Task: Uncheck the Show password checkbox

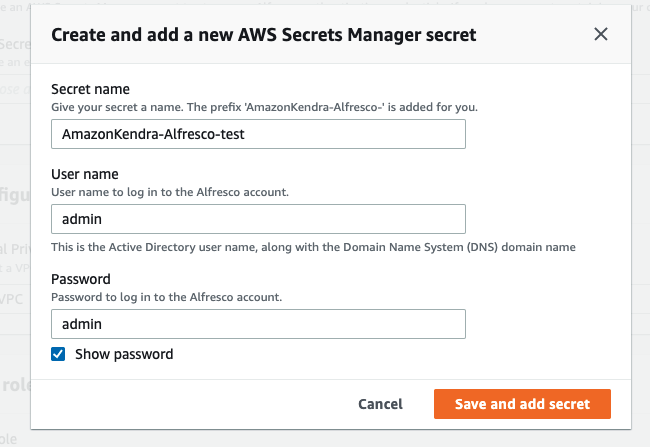Action: (x=59, y=354)
